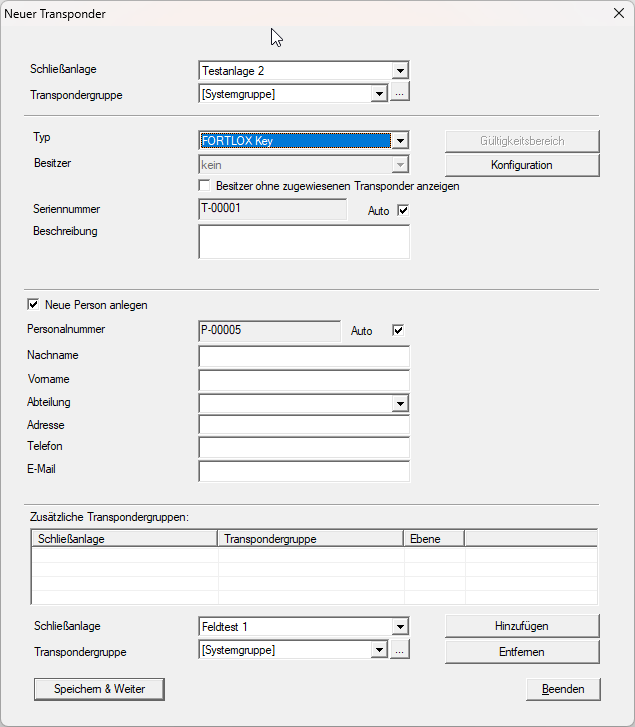Click the Entfernen button

[521, 651]
